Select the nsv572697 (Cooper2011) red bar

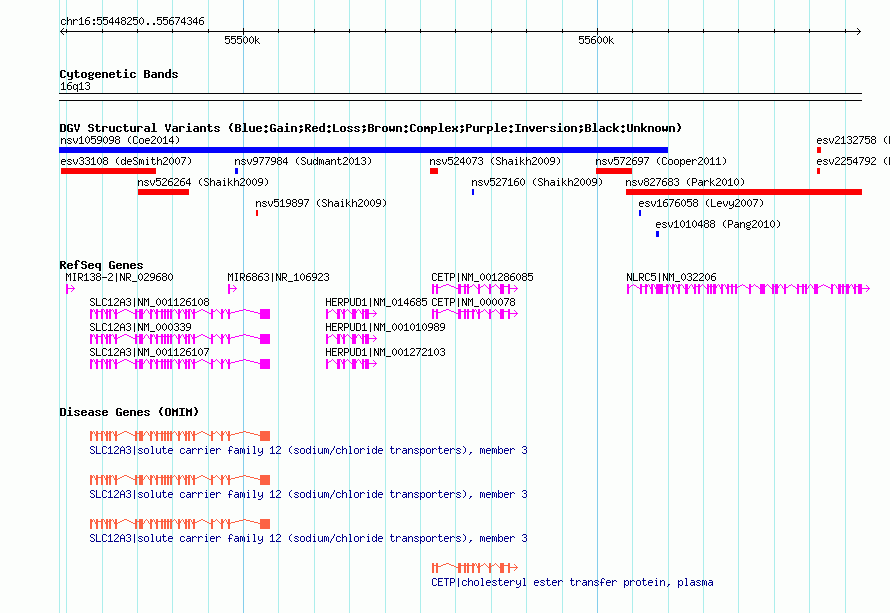[614, 171]
